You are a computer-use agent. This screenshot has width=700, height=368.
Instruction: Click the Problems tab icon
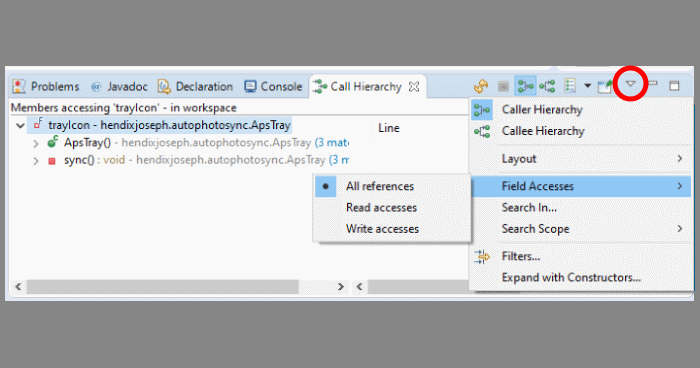tap(19, 86)
